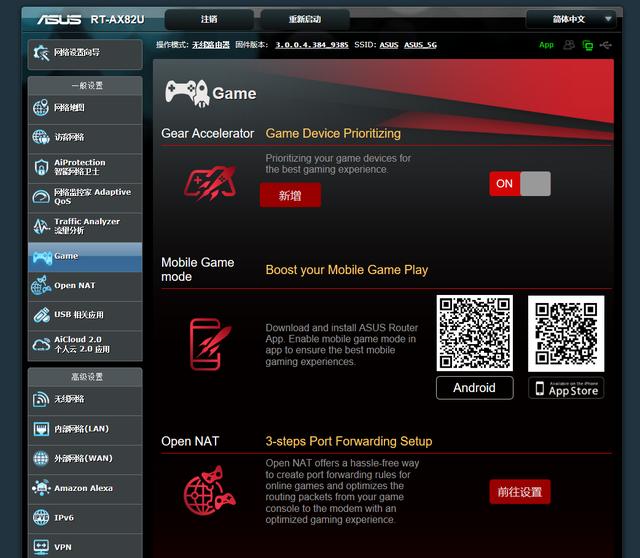The image size is (640, 558).
Task: Click the App Store QR code image
Action: click(x=566, y=334)
